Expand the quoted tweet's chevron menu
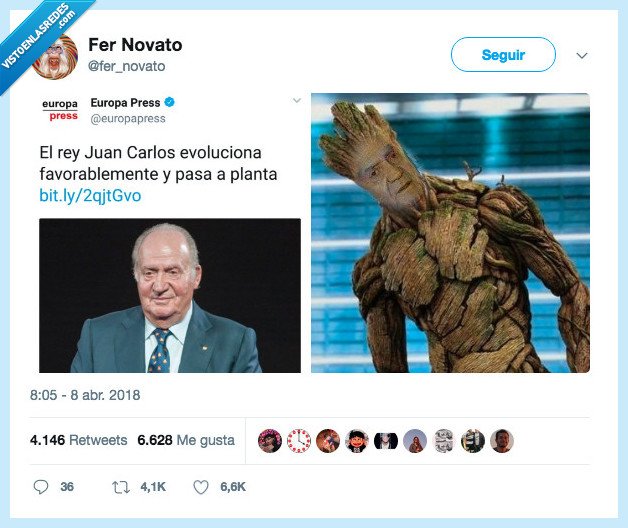Image resolution: width=628 pixels, height=528 pixels. (x=296, y=100)
